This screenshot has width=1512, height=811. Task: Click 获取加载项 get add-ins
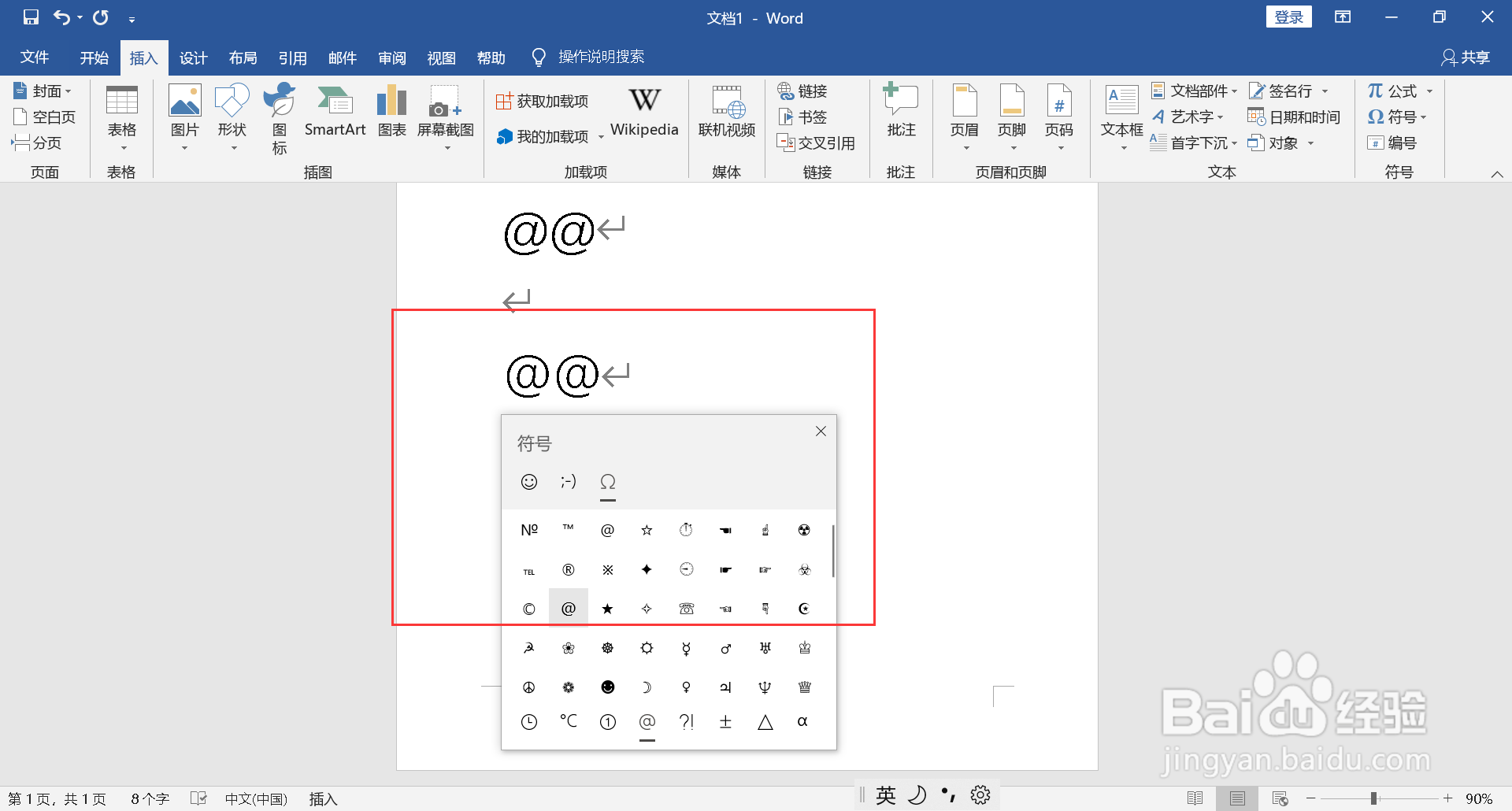[x=543, y=101]
